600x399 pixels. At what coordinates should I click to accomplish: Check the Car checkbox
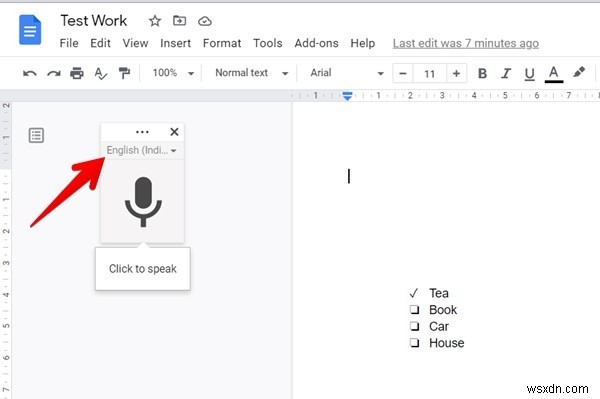414,326
